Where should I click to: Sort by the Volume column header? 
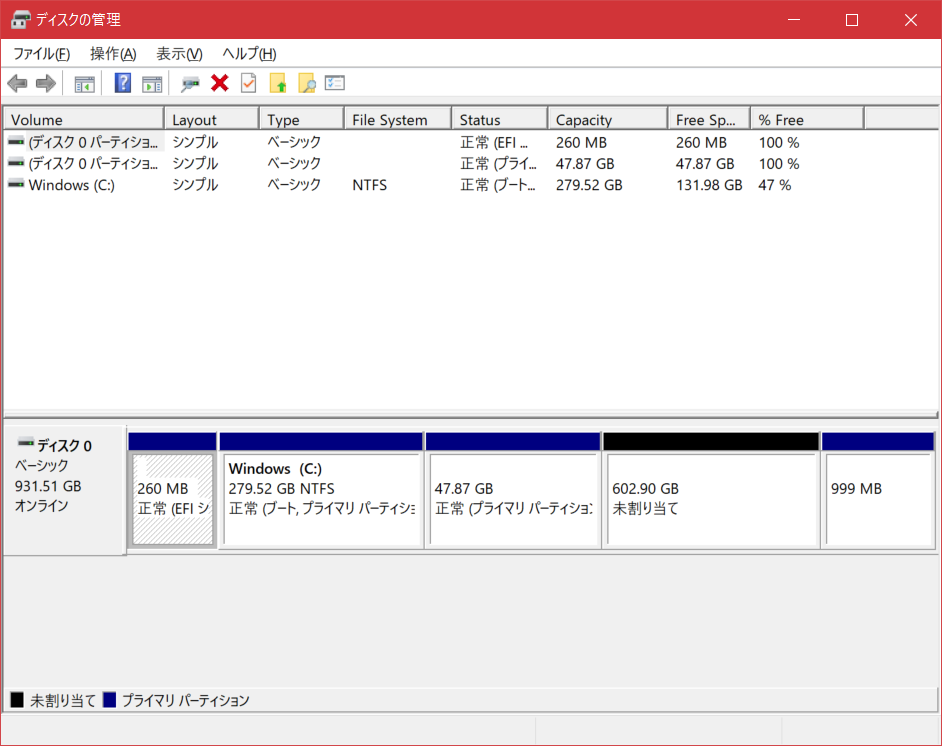(x=84, y=120)
